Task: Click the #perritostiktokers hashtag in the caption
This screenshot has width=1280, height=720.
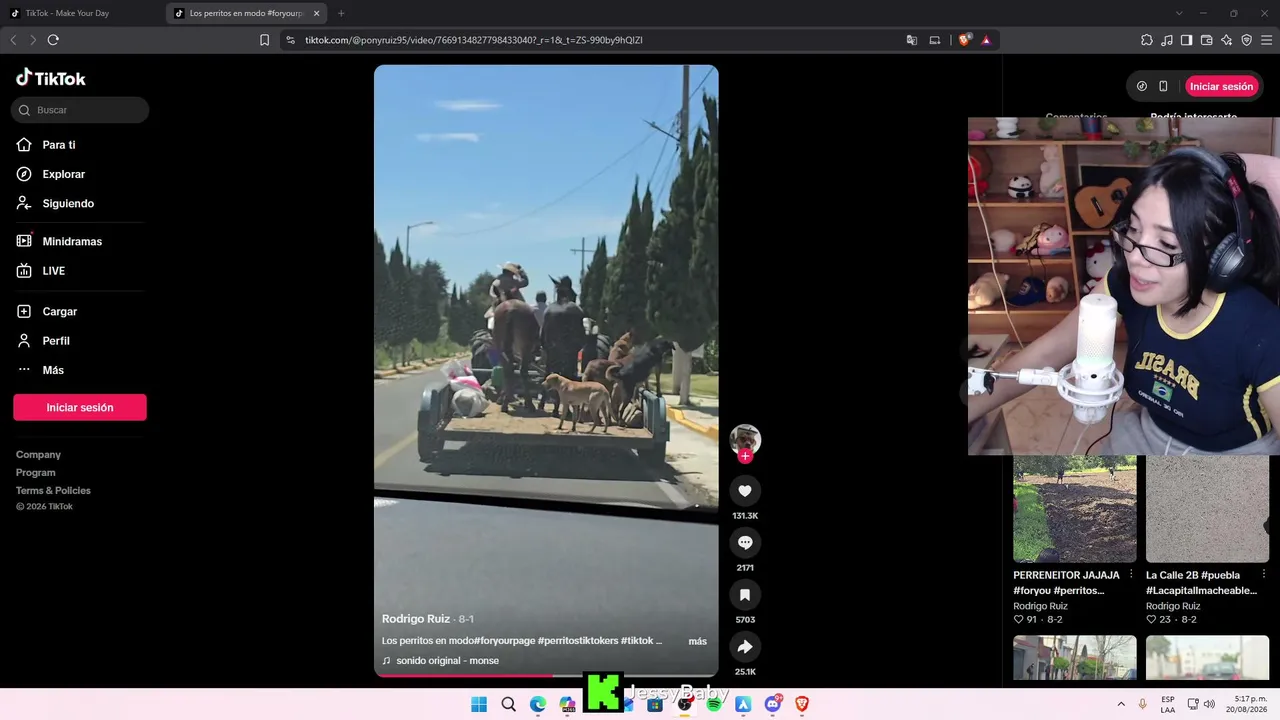Action: (x=577, y=641)
